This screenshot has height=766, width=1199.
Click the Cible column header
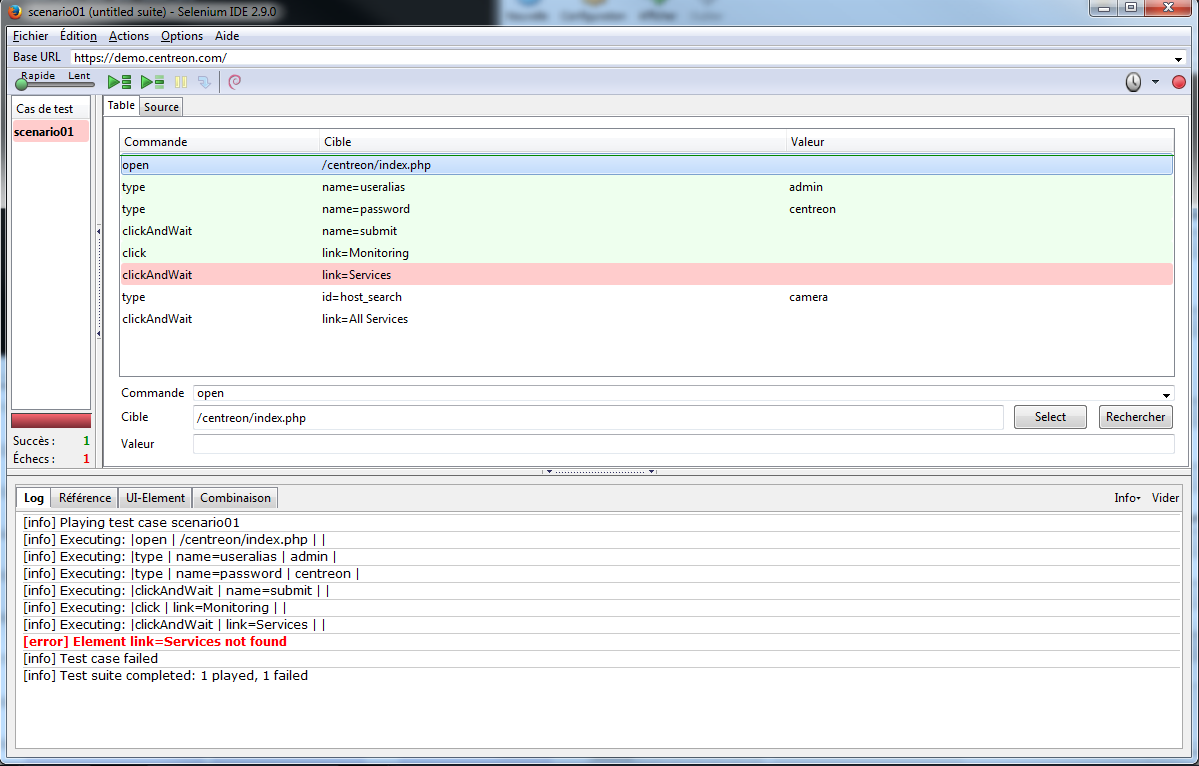tap(553, 141)
